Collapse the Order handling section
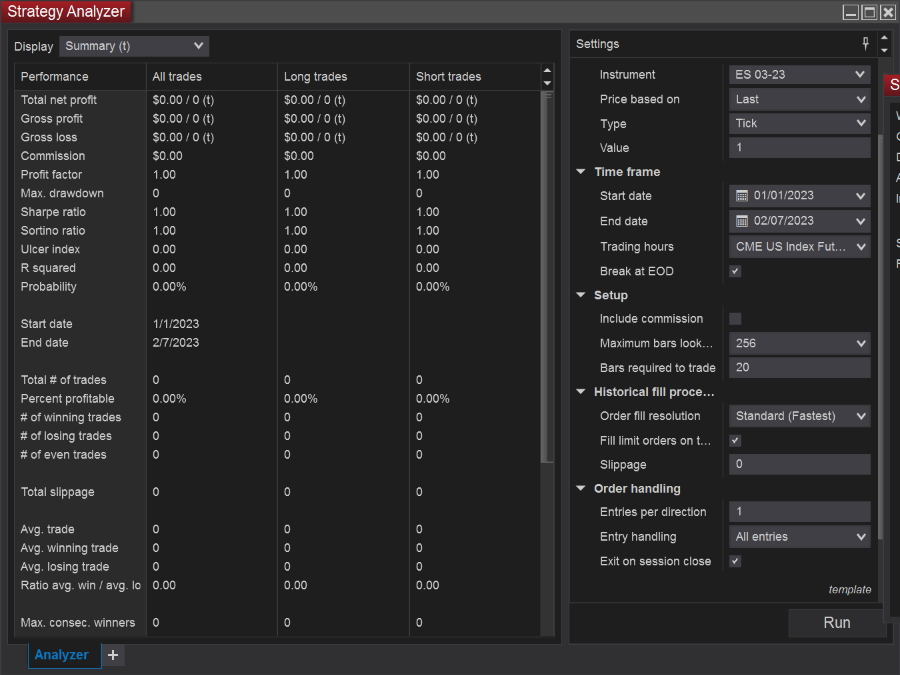 (581, 488)
